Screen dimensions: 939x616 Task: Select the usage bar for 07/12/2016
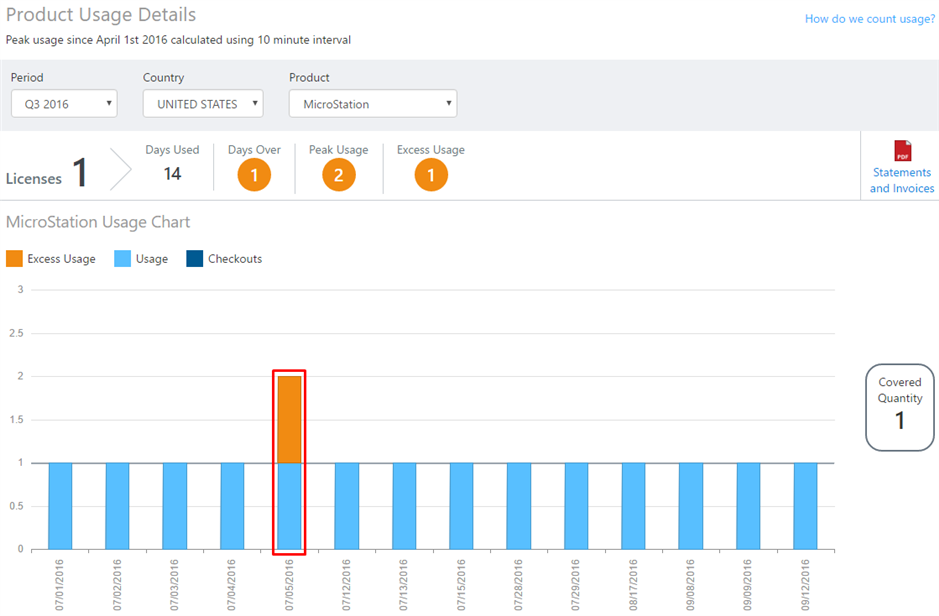click(347, 506)
